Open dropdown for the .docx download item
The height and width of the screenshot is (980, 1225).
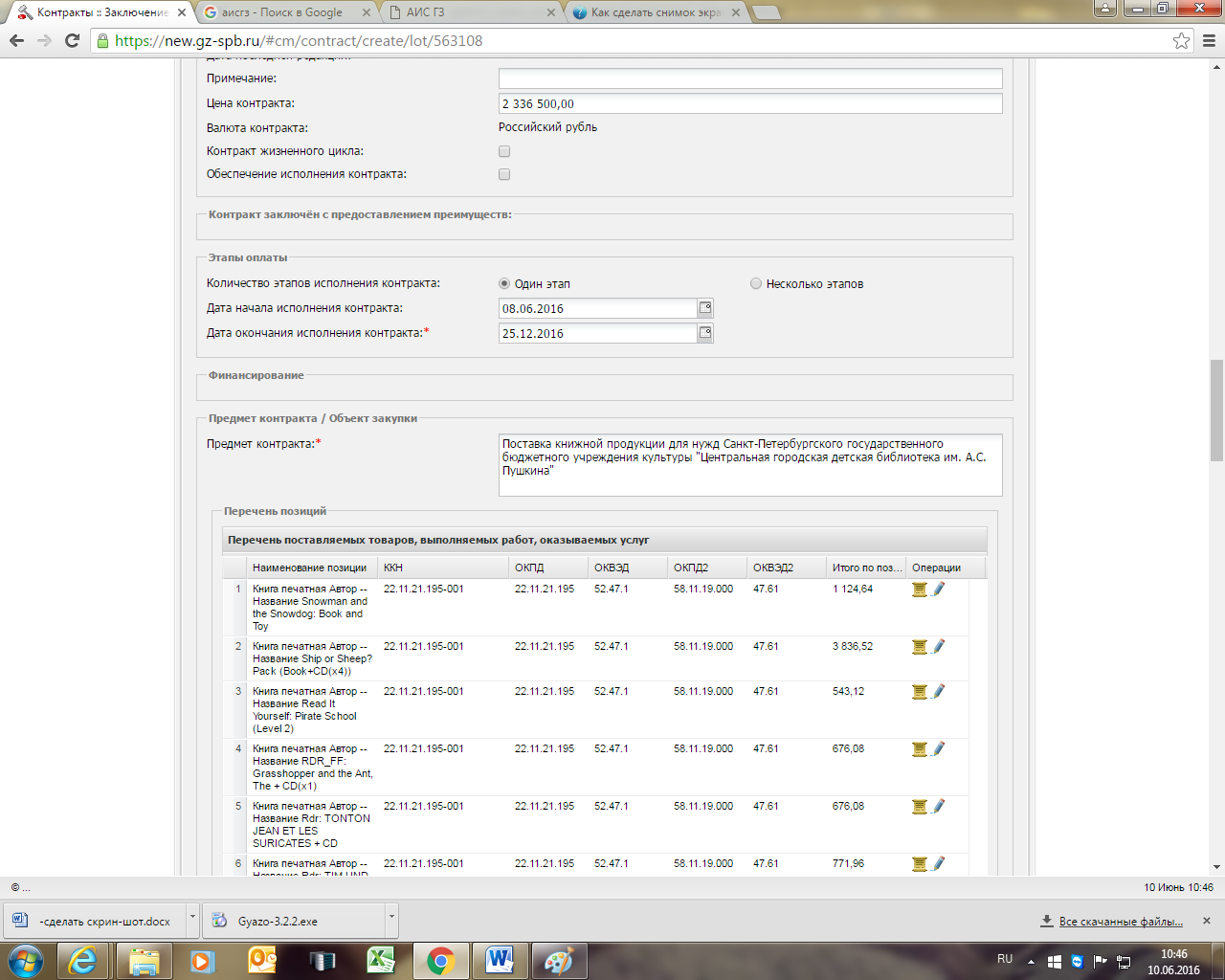(x=192, y=921)
